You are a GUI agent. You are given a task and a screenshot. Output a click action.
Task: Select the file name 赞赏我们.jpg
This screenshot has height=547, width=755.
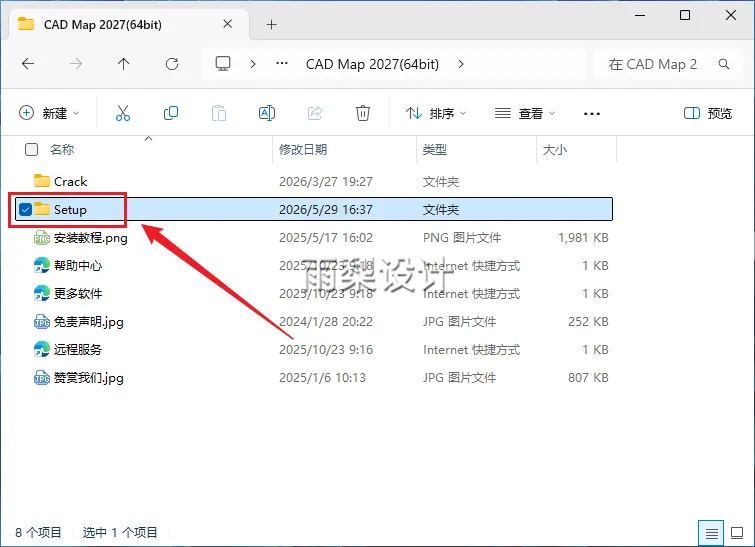click(x=89, y=378)
